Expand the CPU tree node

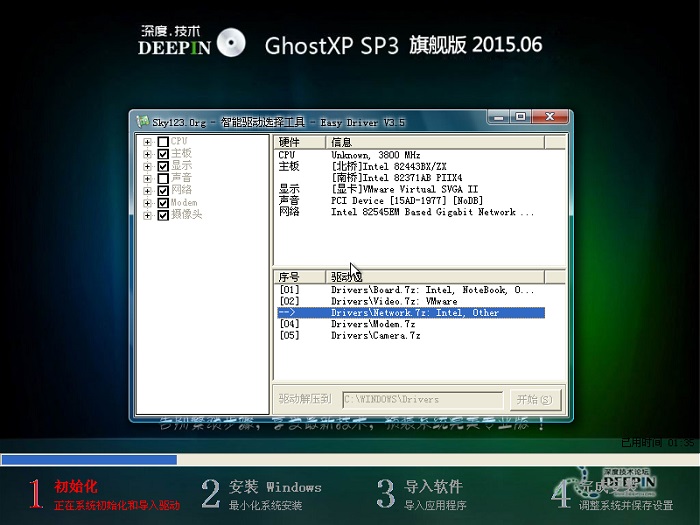pyautogui.click(x=147, y=142)
